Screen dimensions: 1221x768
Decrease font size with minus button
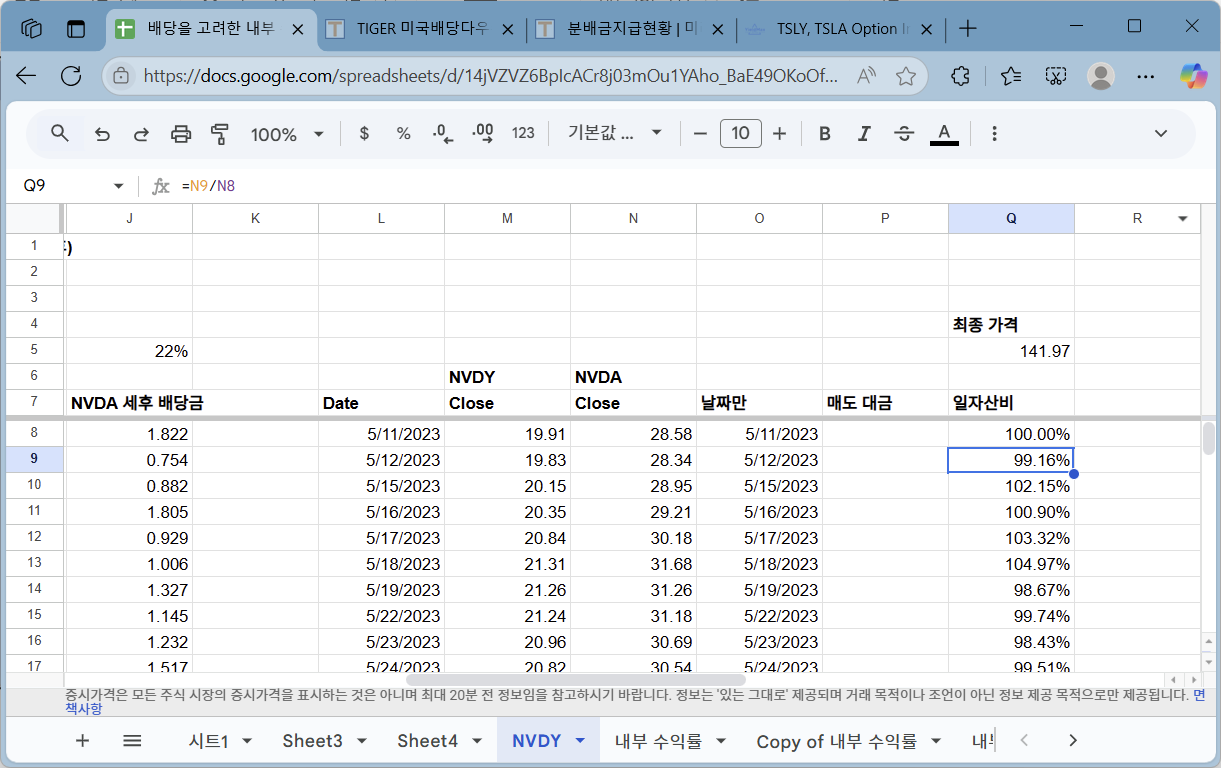click(700, 134)
